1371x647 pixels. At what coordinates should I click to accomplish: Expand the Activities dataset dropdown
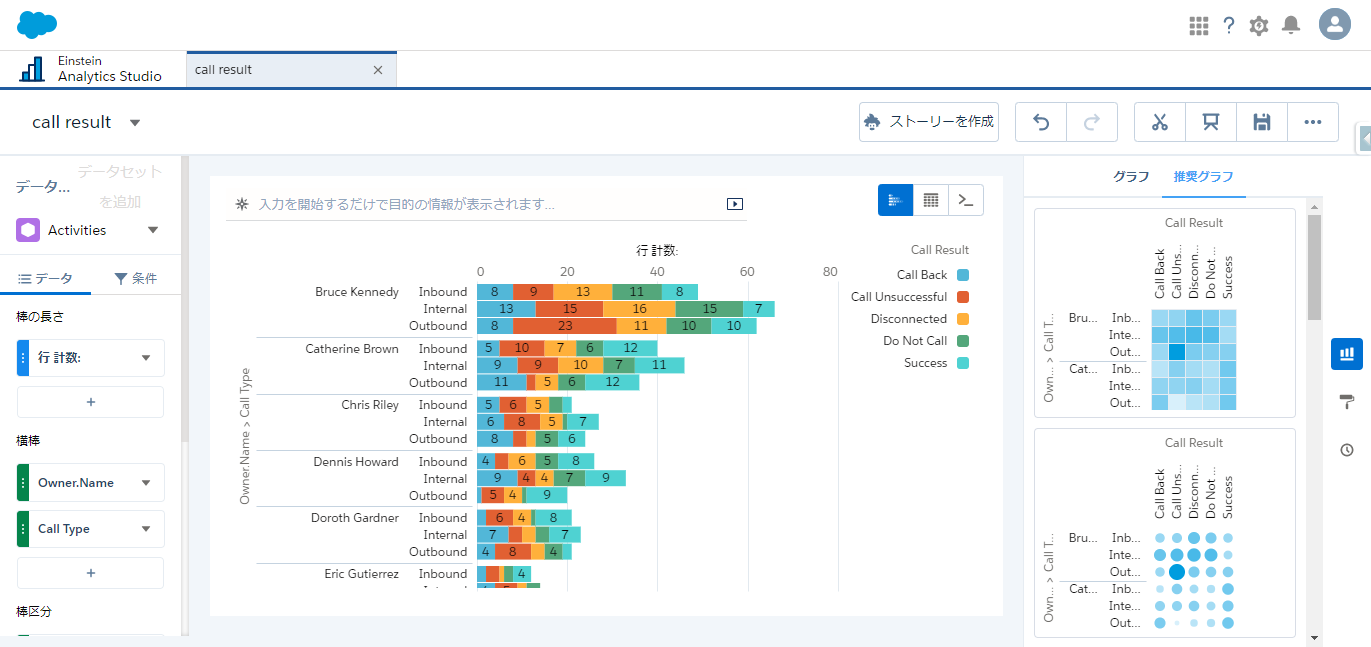pos(153,230)
